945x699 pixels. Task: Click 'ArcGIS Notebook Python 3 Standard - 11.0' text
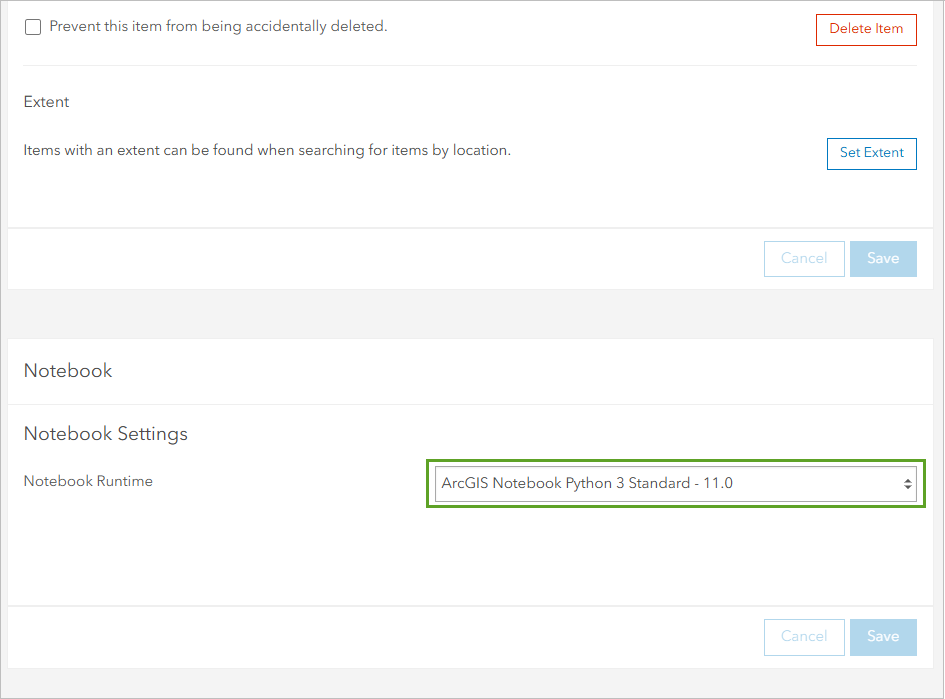587,484
